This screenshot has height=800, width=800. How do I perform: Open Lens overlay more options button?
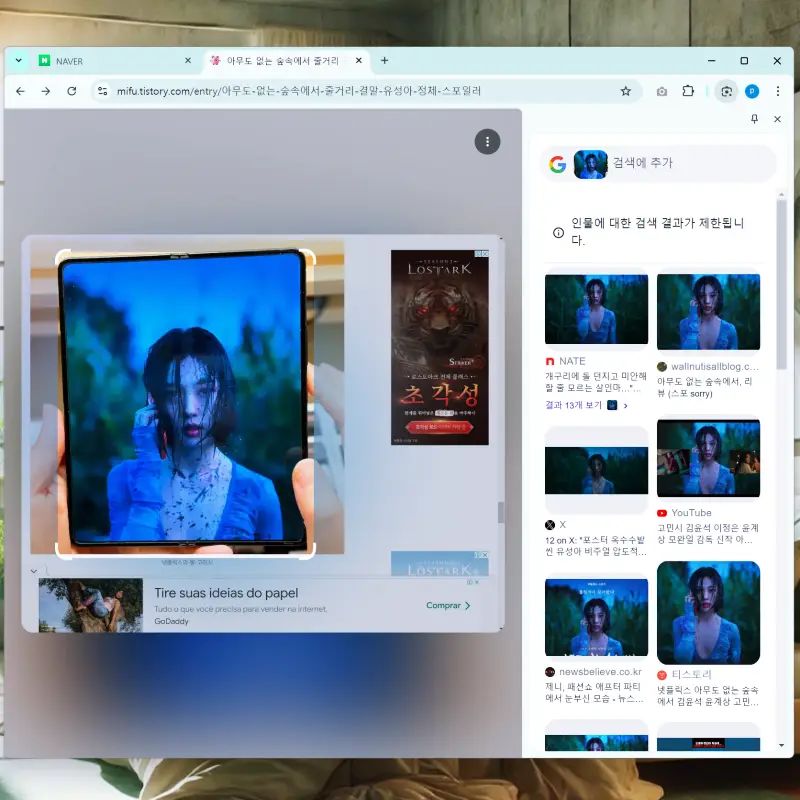coord(487,141)
